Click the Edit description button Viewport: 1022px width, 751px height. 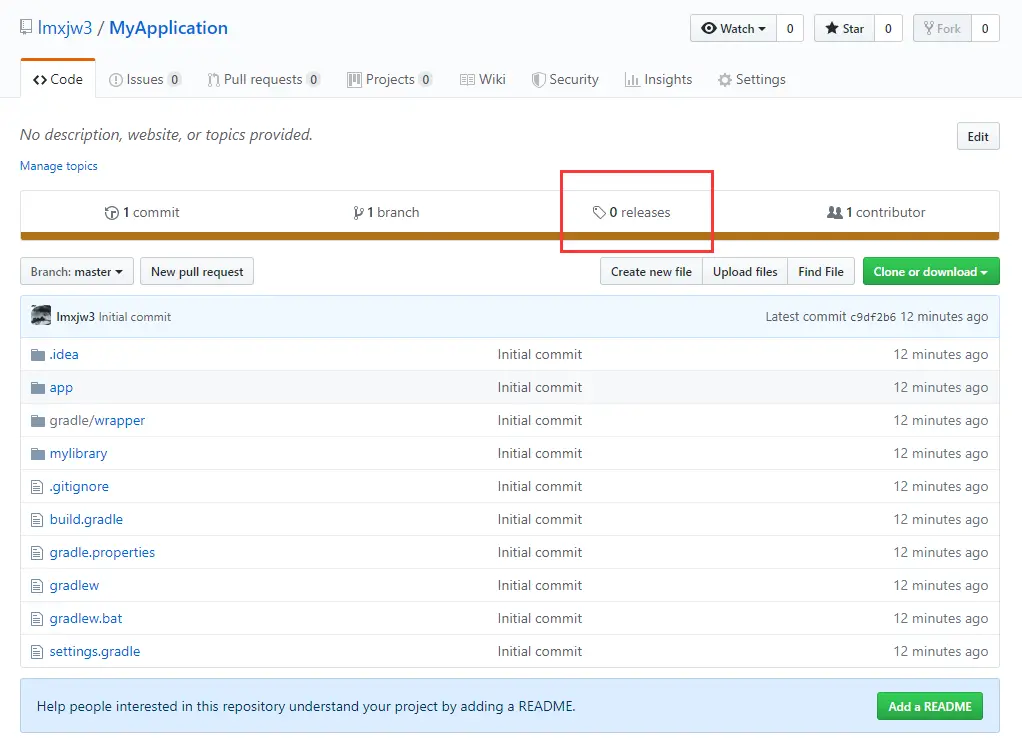pos(978,136)
